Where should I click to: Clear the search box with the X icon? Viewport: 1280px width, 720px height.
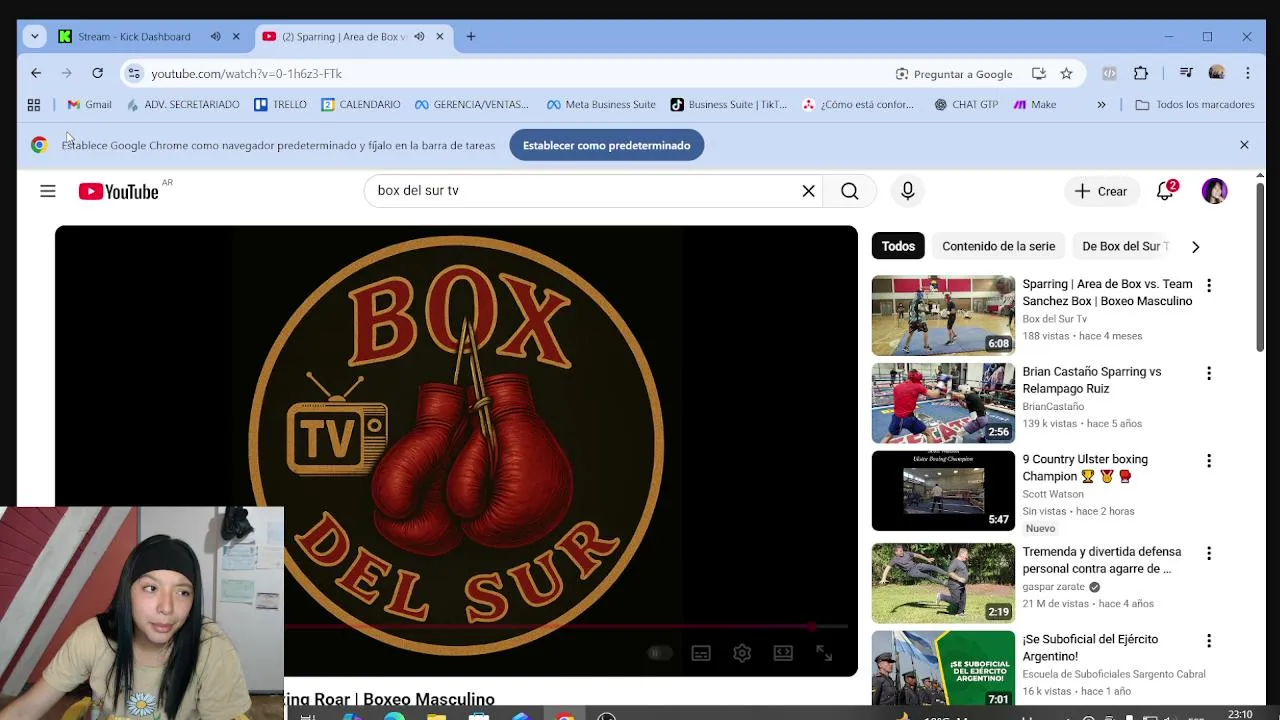pyautogui.click(x=808, y=191)
